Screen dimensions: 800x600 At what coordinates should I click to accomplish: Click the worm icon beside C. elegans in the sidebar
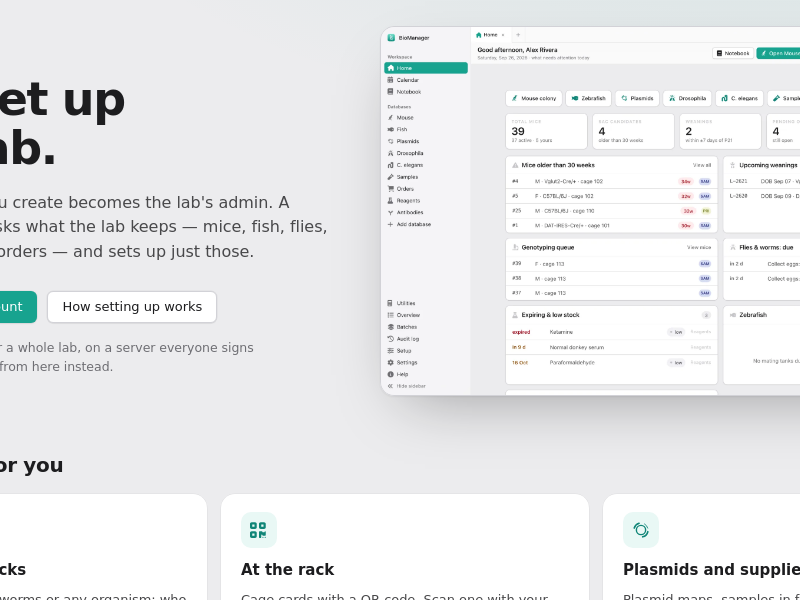tap(390, 165)
